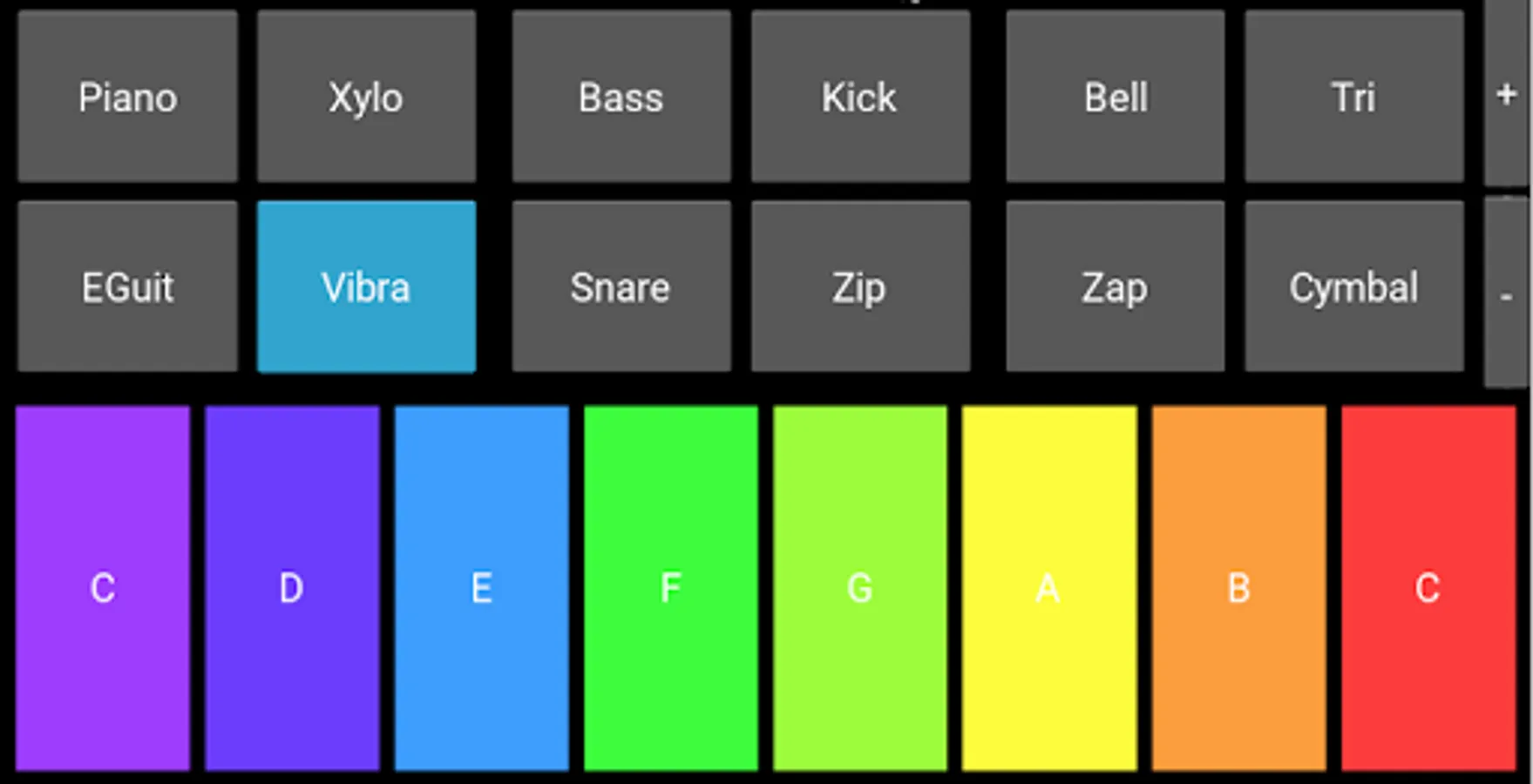This screenshot has height=784, width=1533.
Task: Switch to the Bass instrument
Action: [621, 98]
